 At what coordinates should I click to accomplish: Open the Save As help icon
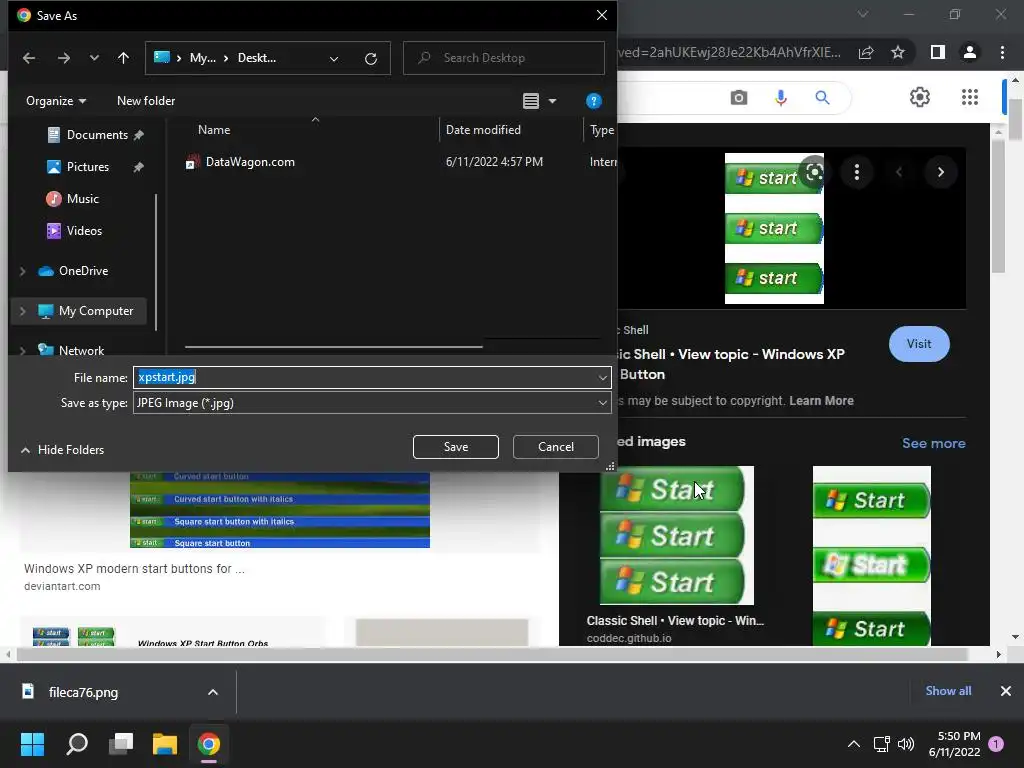coord(593,101)
